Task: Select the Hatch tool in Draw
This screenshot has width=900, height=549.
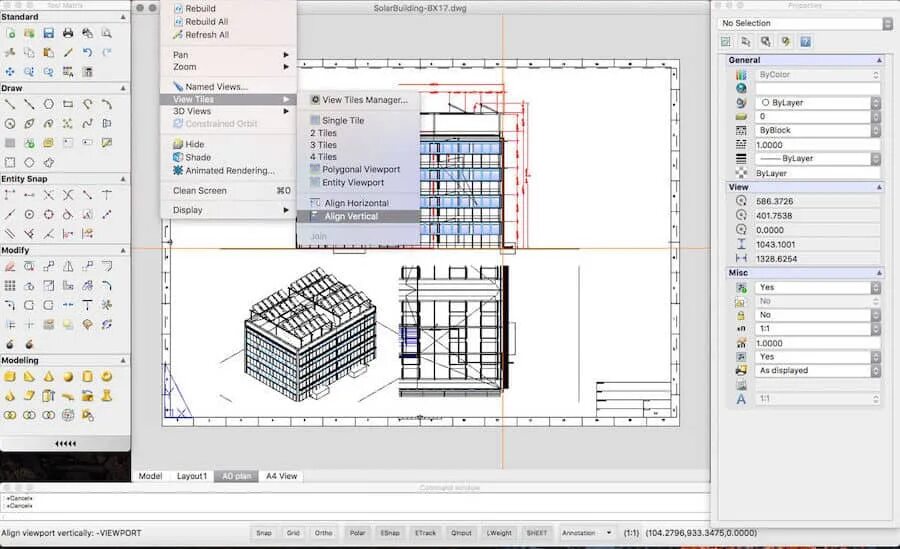Action: point(10,142)
